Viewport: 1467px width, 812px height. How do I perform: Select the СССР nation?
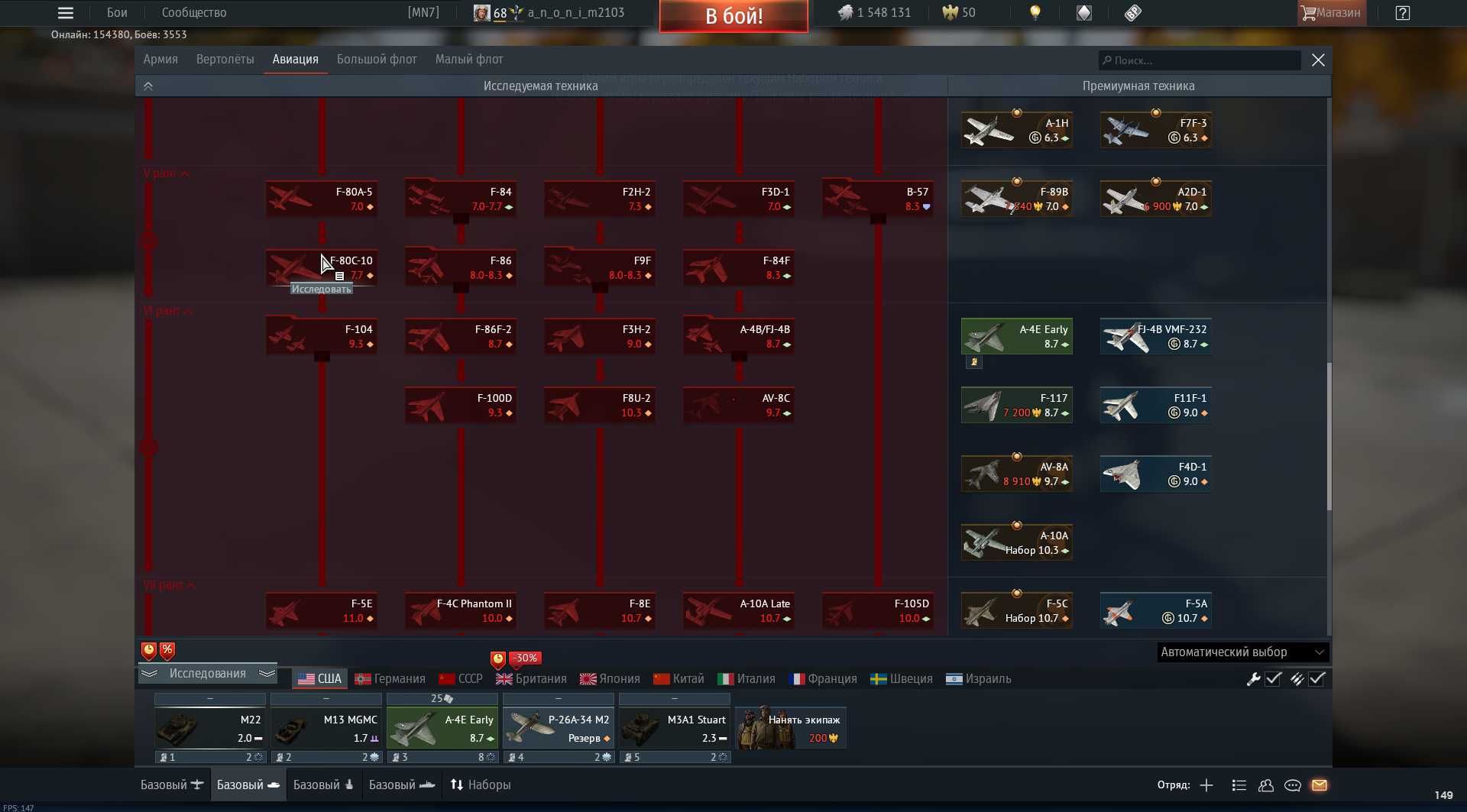coord(461,679)
